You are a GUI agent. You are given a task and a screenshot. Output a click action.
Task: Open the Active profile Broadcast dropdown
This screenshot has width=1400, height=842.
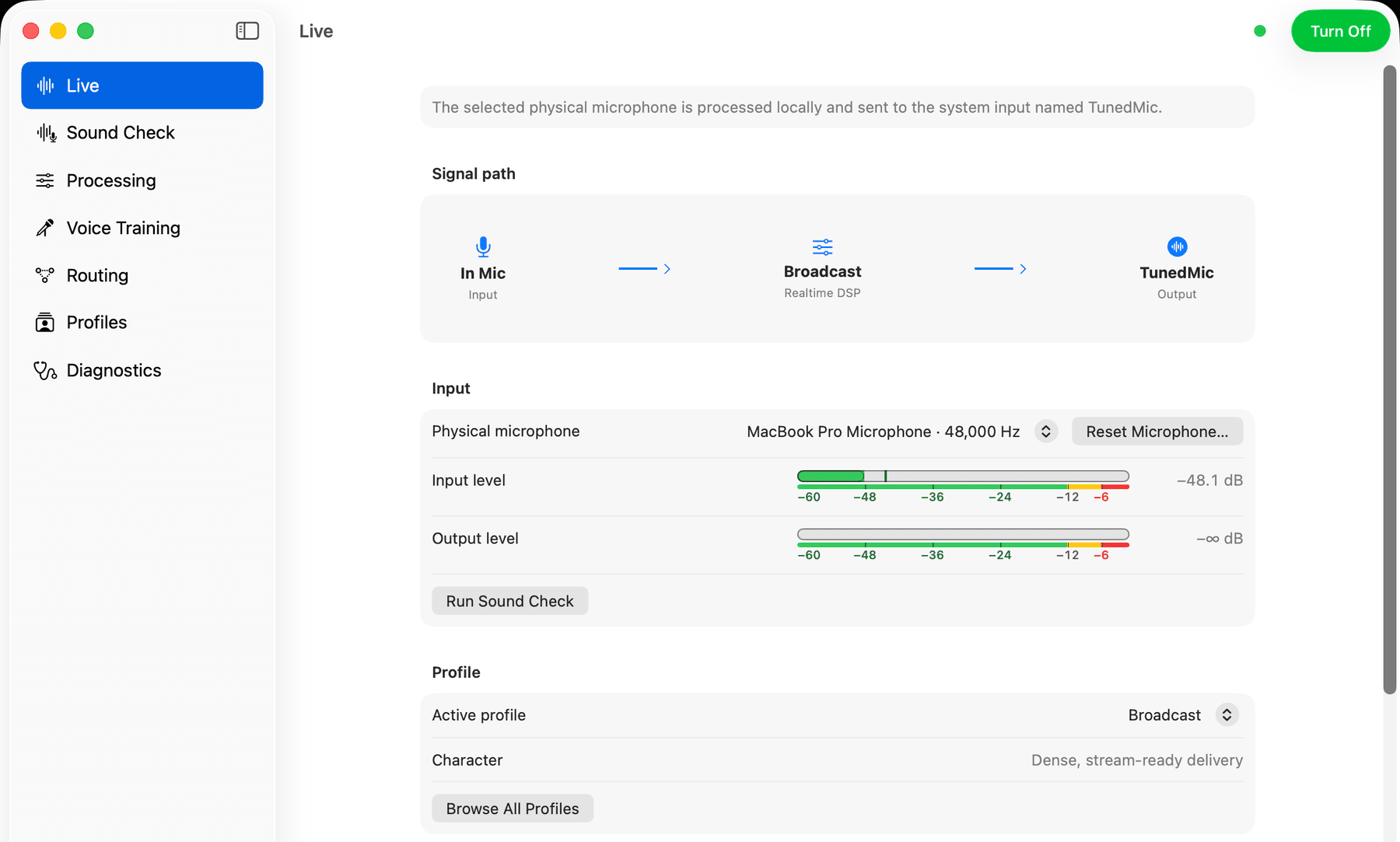(1227, 715)
